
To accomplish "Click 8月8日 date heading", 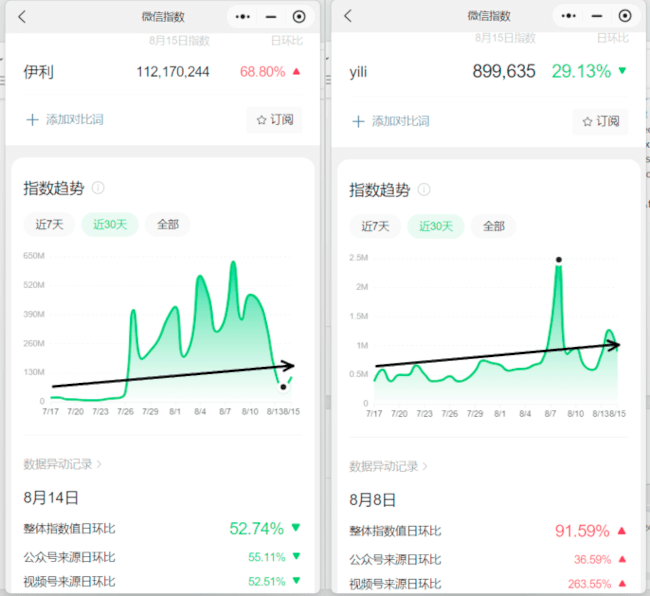I will pyautogui.click(x=372, y=500).
